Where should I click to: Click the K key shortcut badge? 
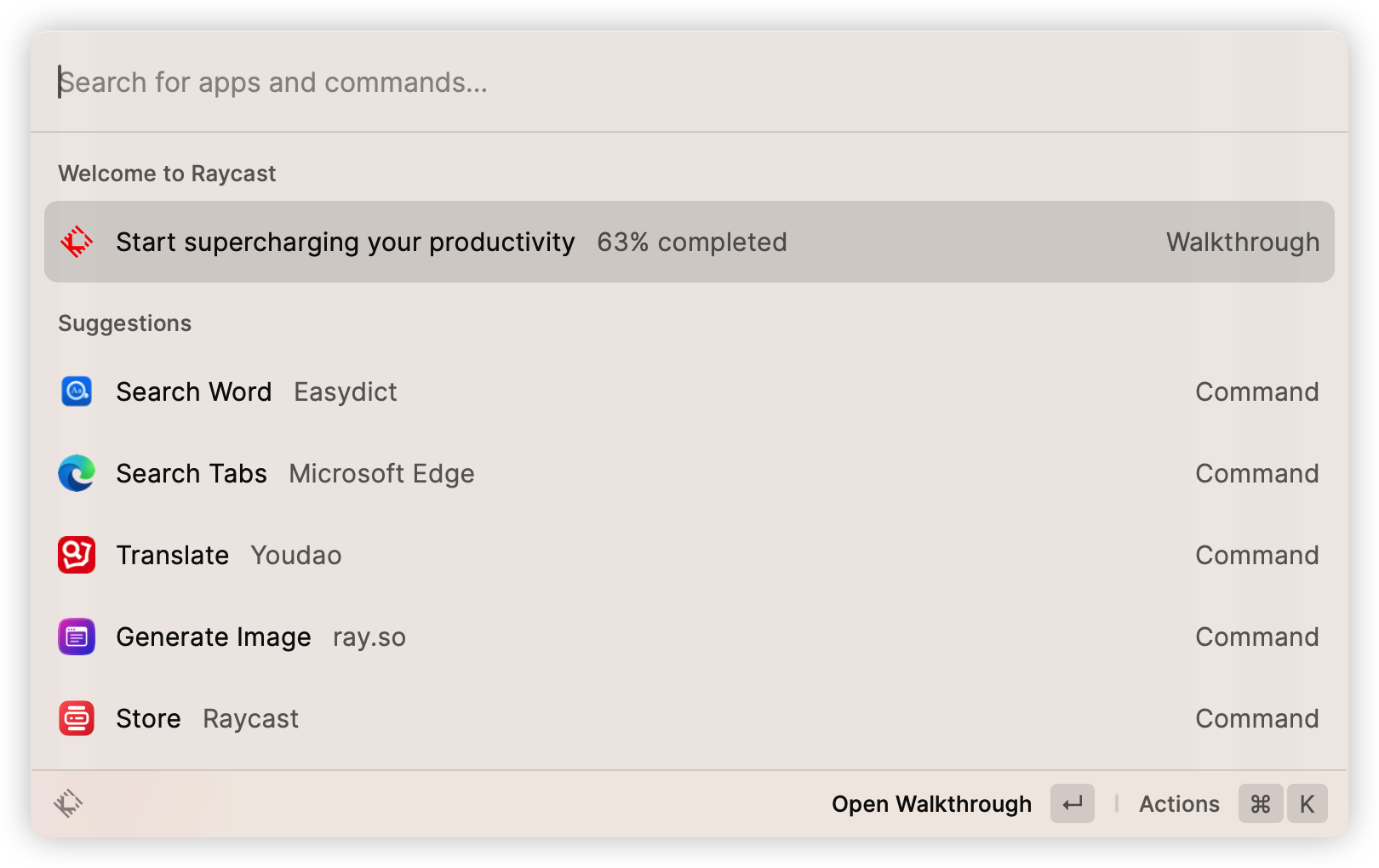click(x=1307, y=803)
